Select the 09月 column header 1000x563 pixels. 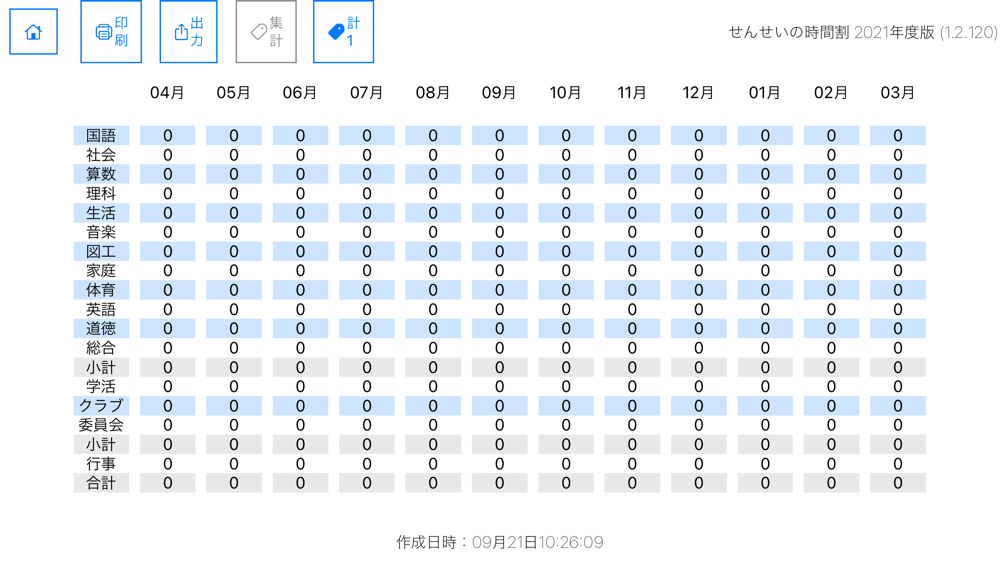pos(499,93)
